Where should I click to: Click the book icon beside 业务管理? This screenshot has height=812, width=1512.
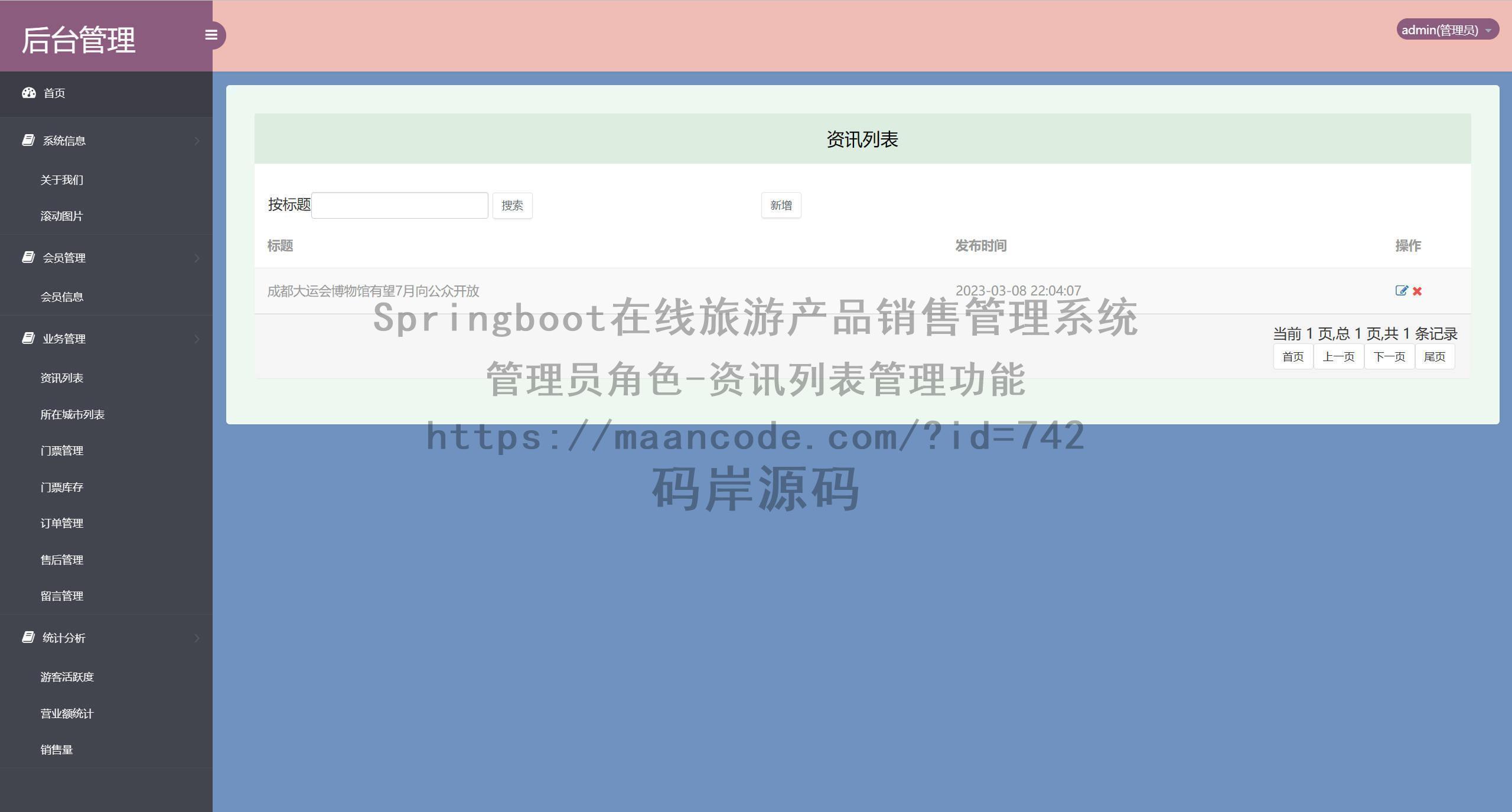coord(28,338)
